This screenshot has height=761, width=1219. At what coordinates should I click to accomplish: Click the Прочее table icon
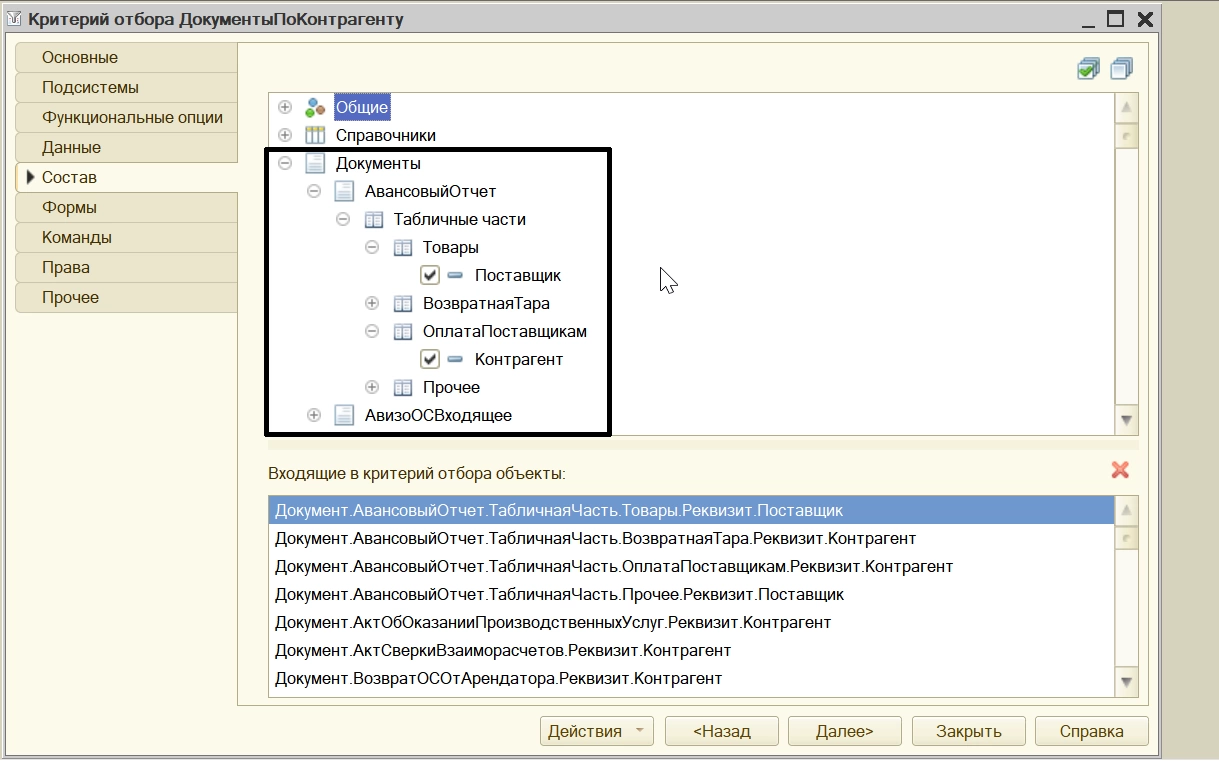(402, 387)
